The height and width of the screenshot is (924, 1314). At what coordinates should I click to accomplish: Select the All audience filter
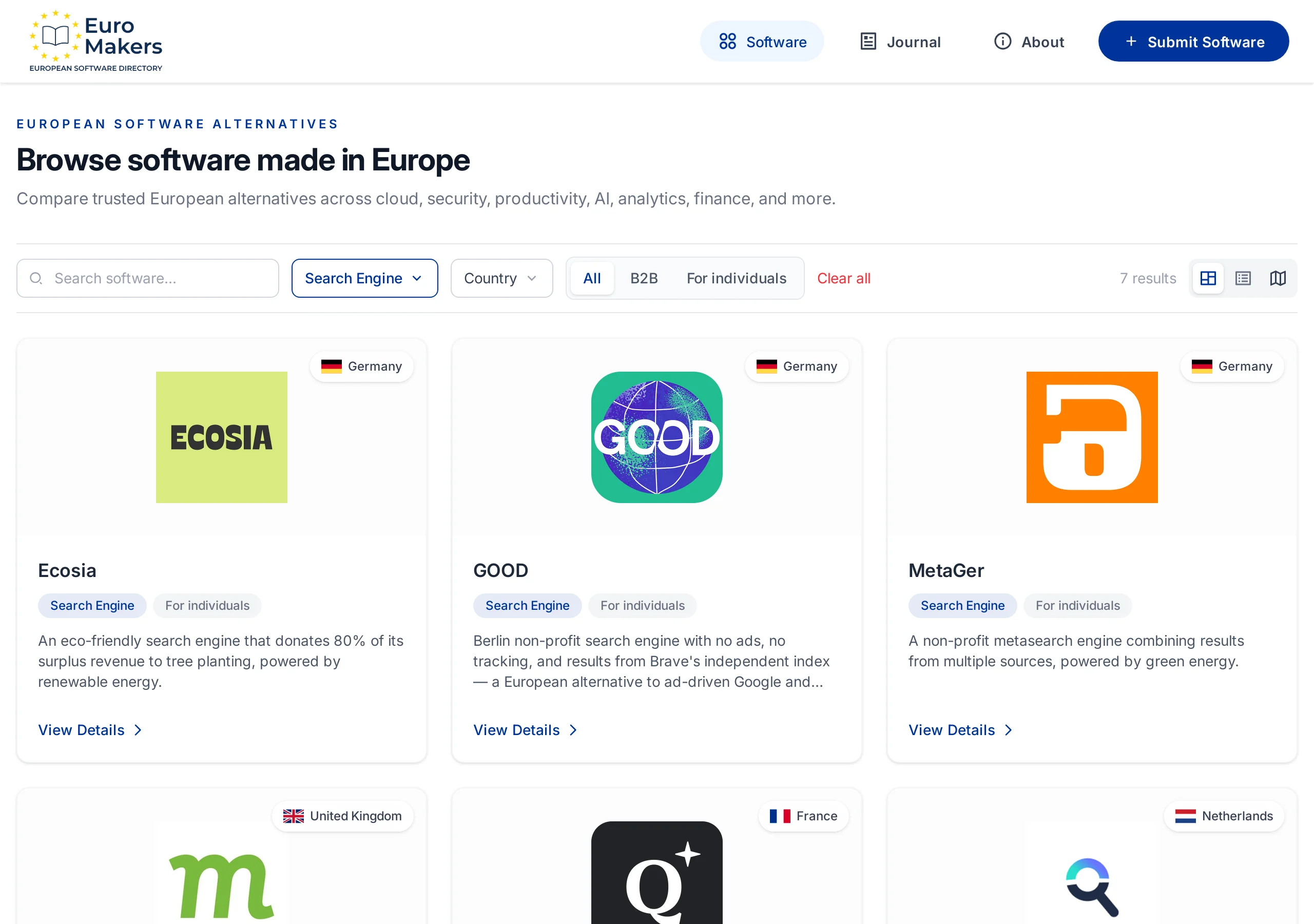(x=592, y=278)
